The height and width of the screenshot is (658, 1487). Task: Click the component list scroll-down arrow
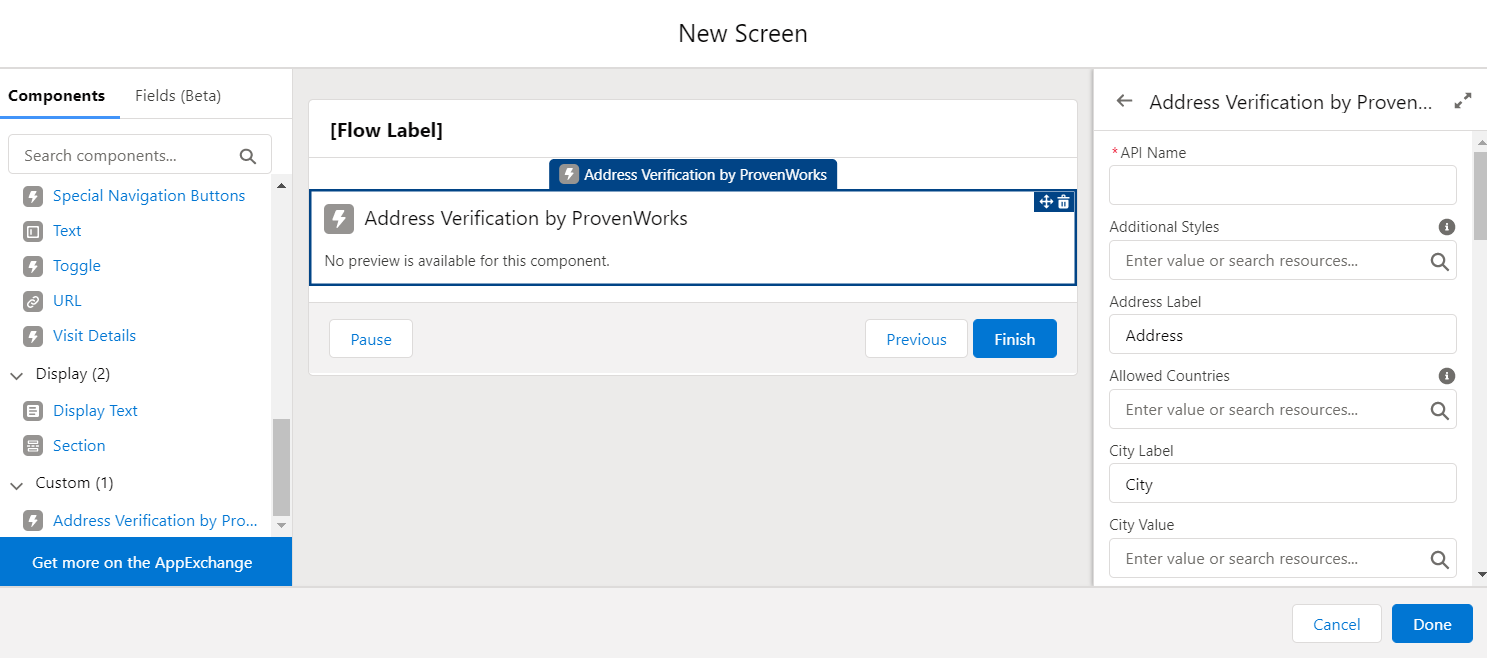tap(281, 525)
